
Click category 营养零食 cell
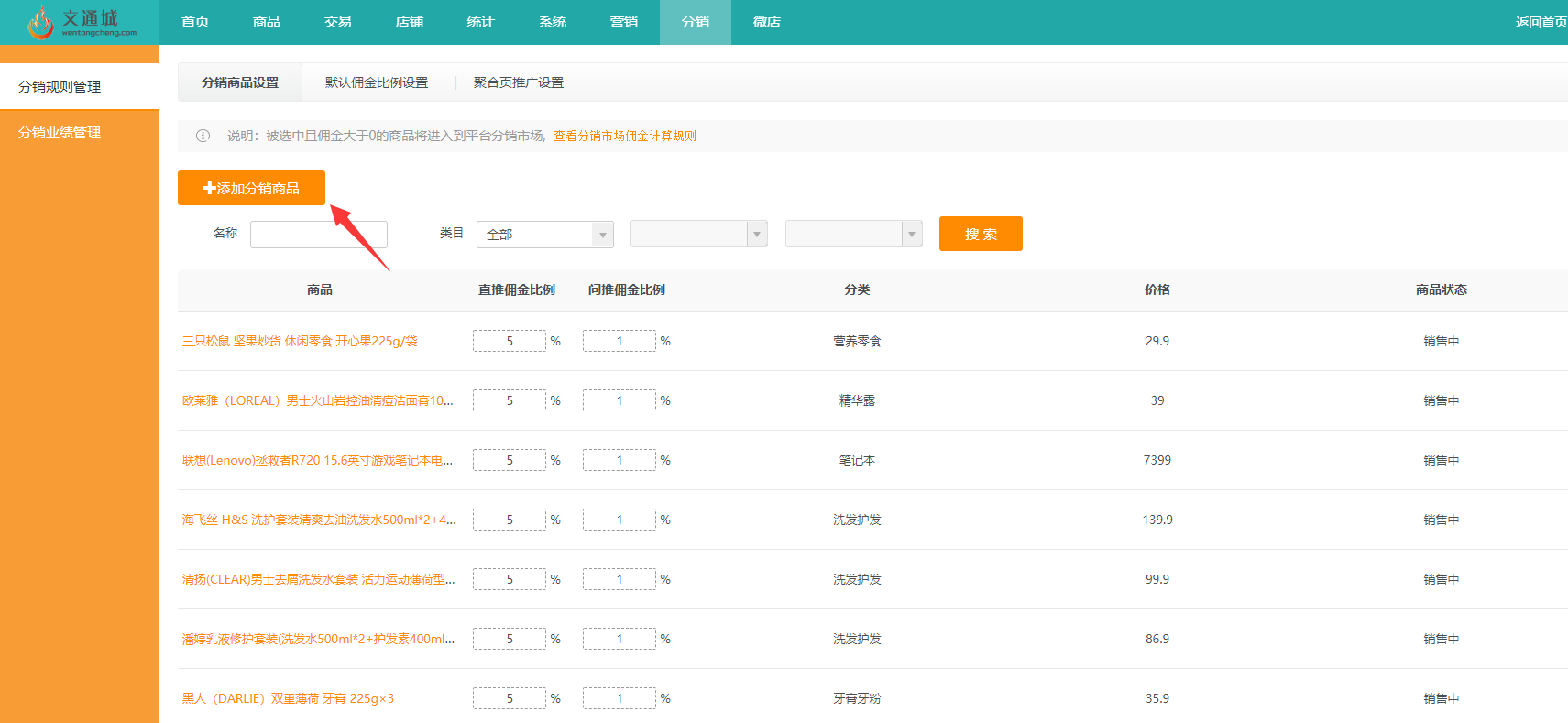pos(857,341)
